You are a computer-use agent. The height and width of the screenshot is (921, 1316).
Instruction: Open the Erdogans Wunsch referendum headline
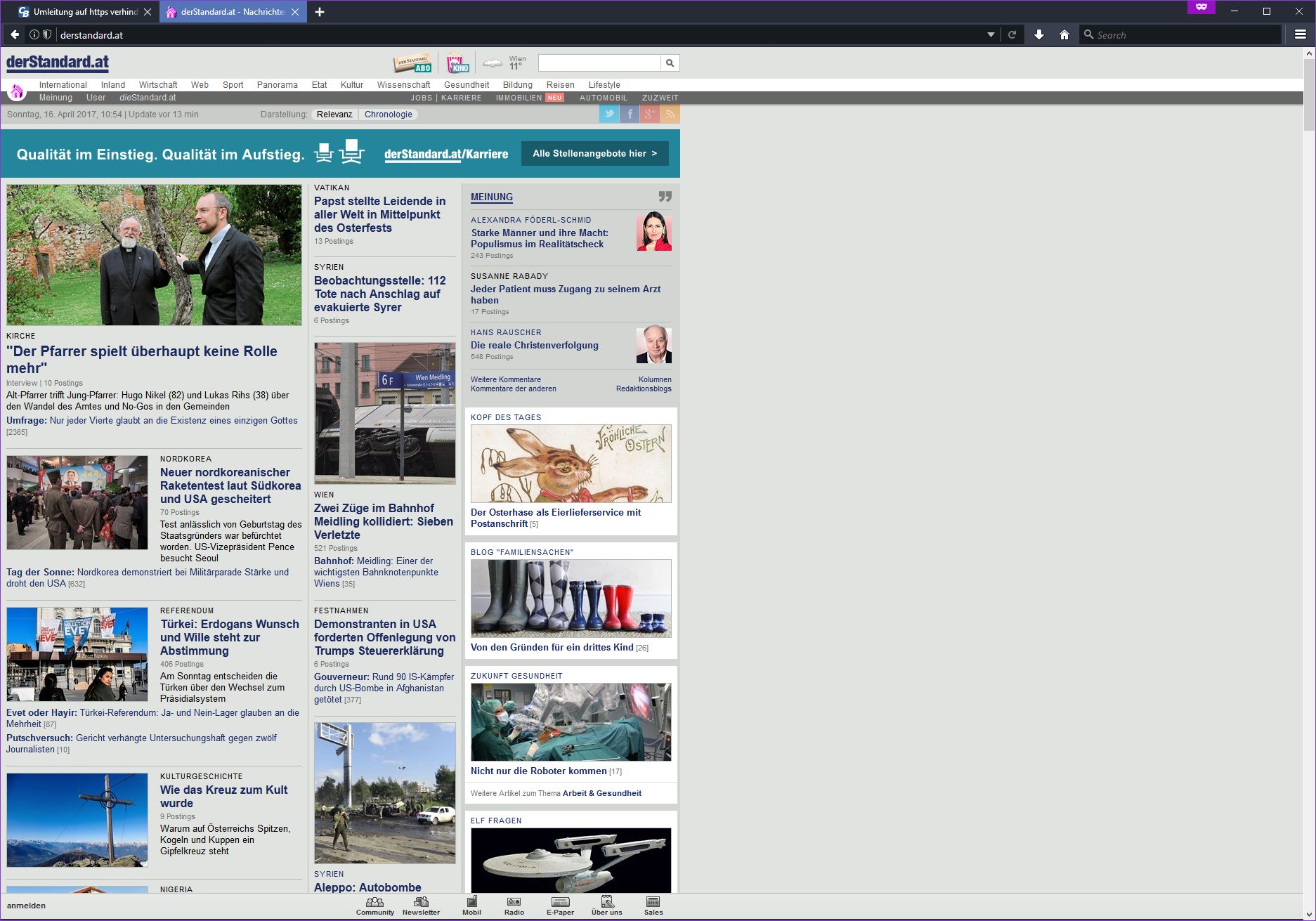pos(230,637)
